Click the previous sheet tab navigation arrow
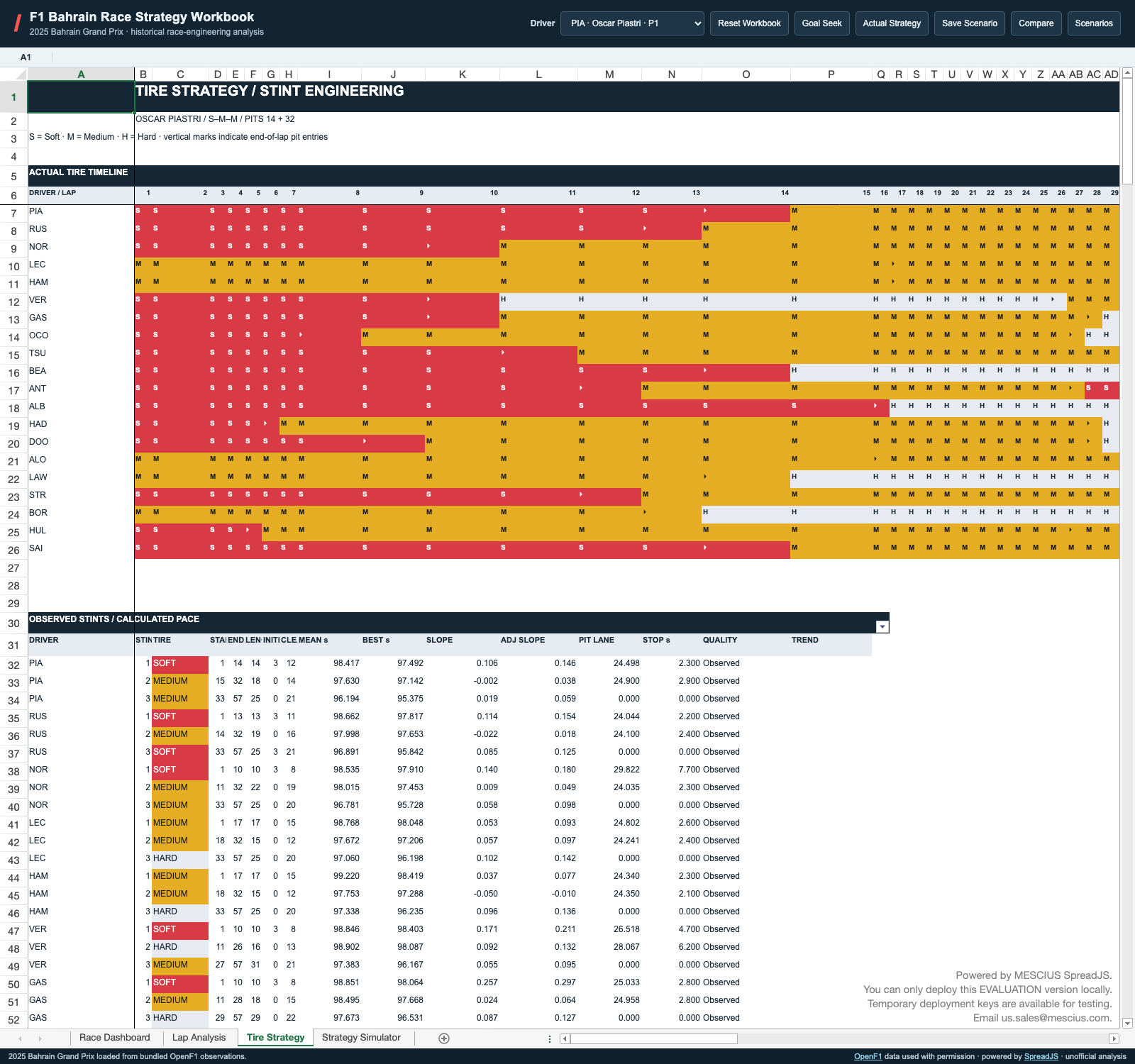The image size is (1135, 1064). [20, 1038]
